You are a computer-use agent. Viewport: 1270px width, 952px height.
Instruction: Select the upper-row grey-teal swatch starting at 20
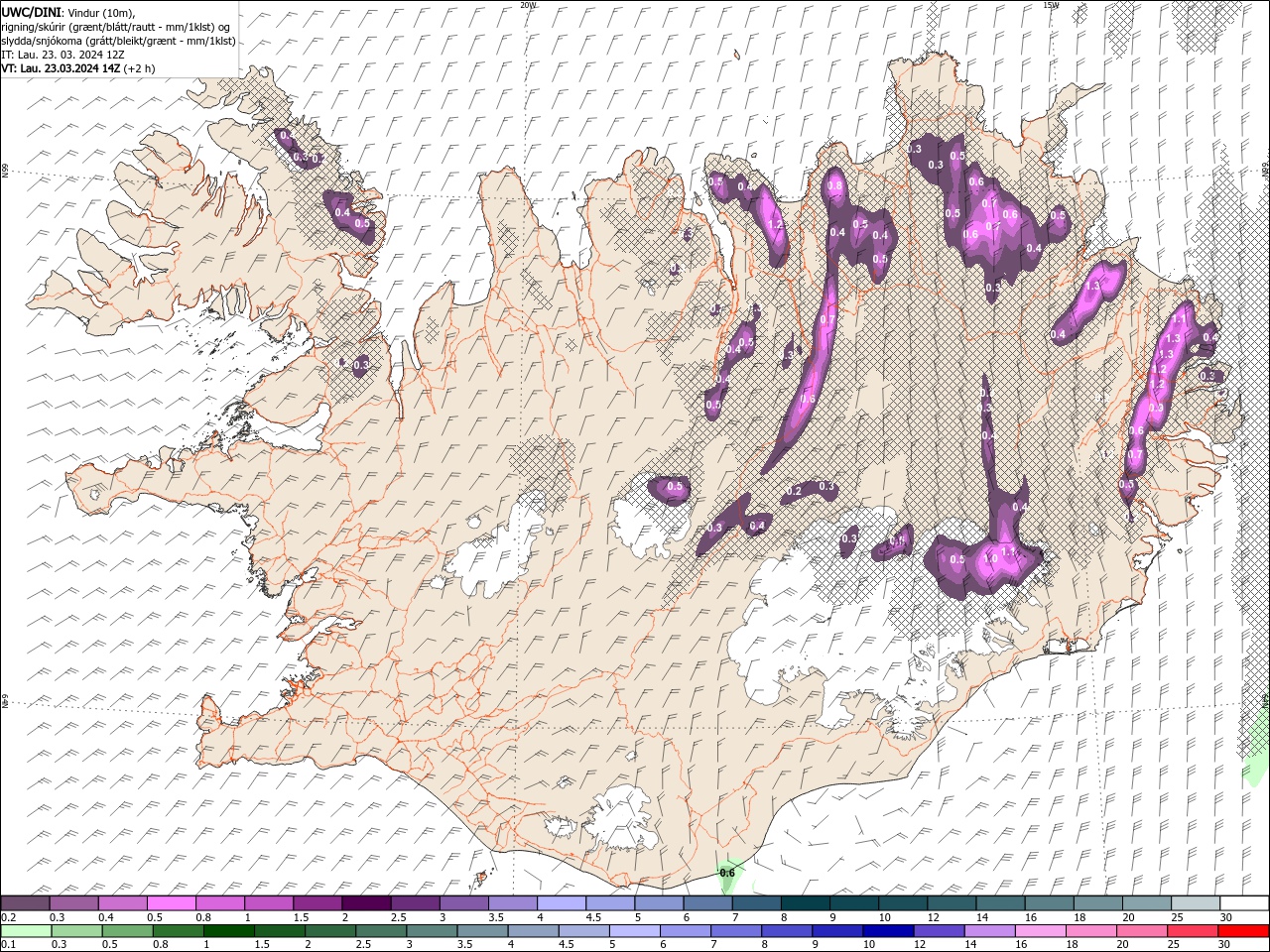click(1146, 902)
